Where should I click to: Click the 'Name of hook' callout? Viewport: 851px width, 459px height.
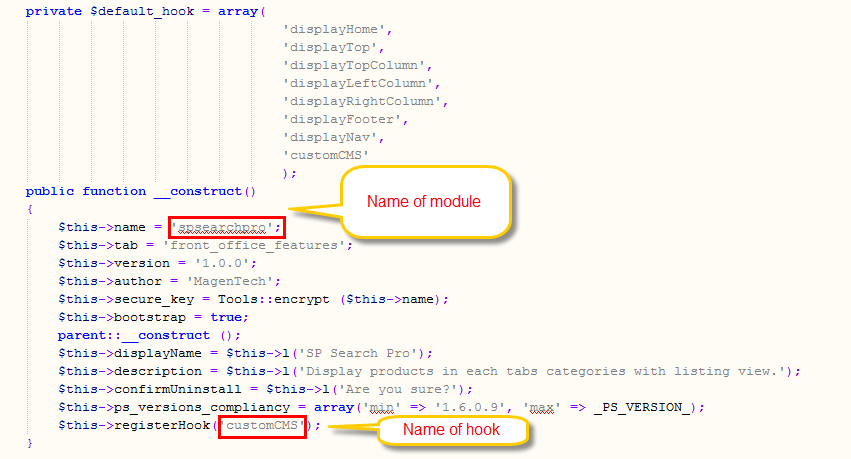451,429
